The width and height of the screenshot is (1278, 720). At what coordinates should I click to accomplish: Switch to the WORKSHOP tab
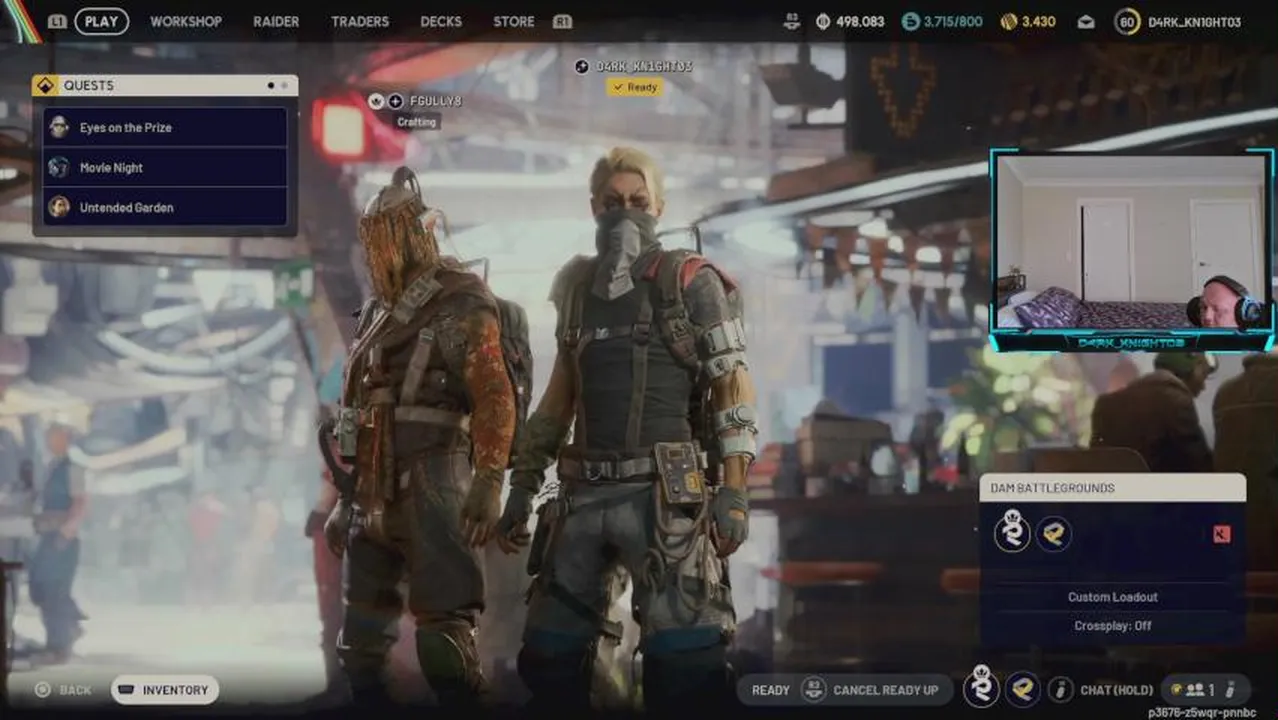point(186,21)
